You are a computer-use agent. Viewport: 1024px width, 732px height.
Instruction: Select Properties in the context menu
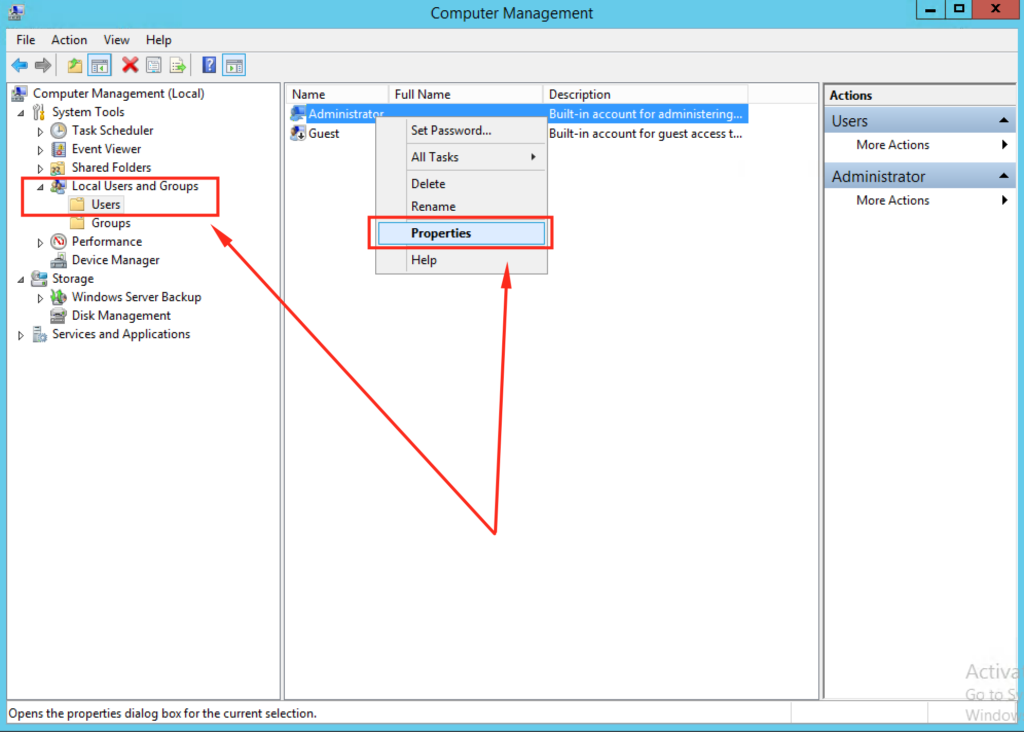(x=441, y=234)
